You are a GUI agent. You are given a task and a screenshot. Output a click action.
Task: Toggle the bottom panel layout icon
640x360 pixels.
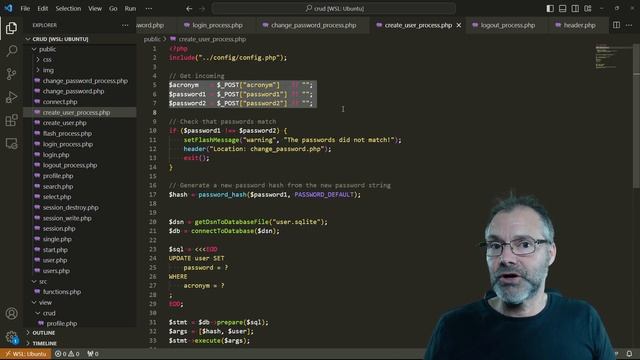[x=562, y=9]
